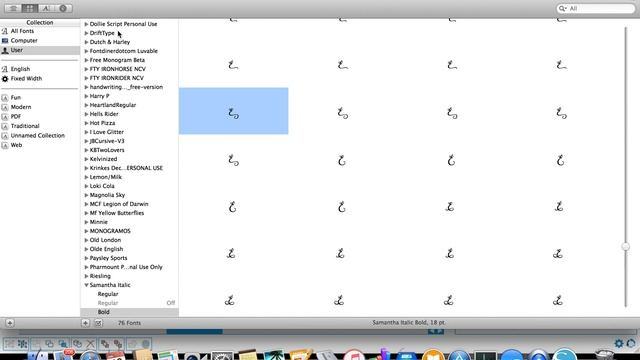This screenshot has height=360, width=640.
Task: Click the gear icon in background window
Action: click(619, 343)
